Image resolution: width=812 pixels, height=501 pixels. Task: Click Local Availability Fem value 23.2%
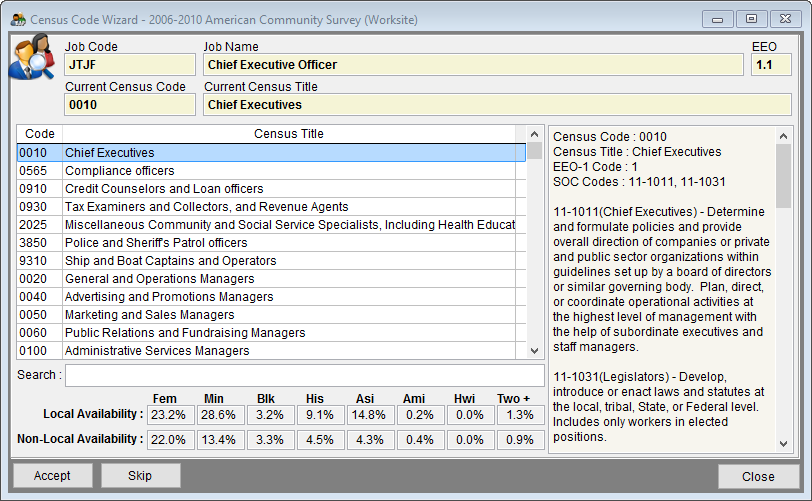click(171, 415)
